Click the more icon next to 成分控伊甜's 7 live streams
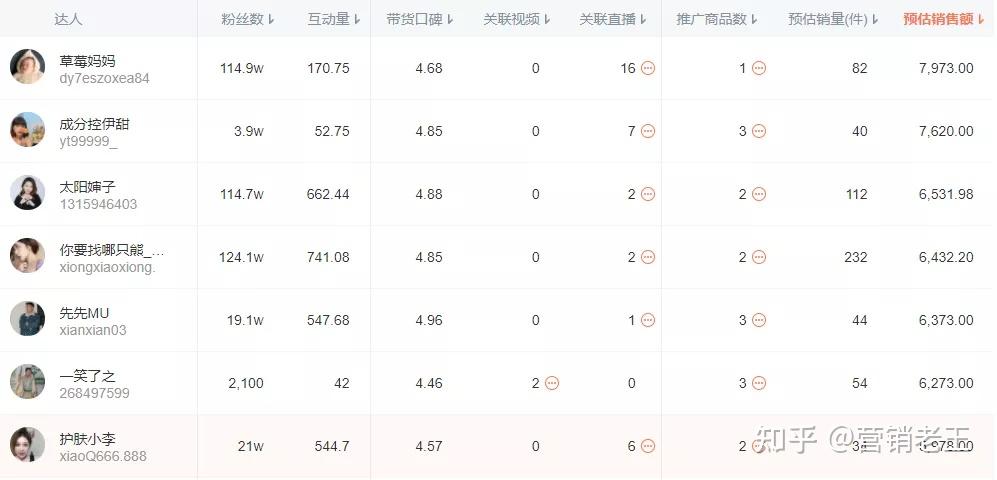 [647, 131]
